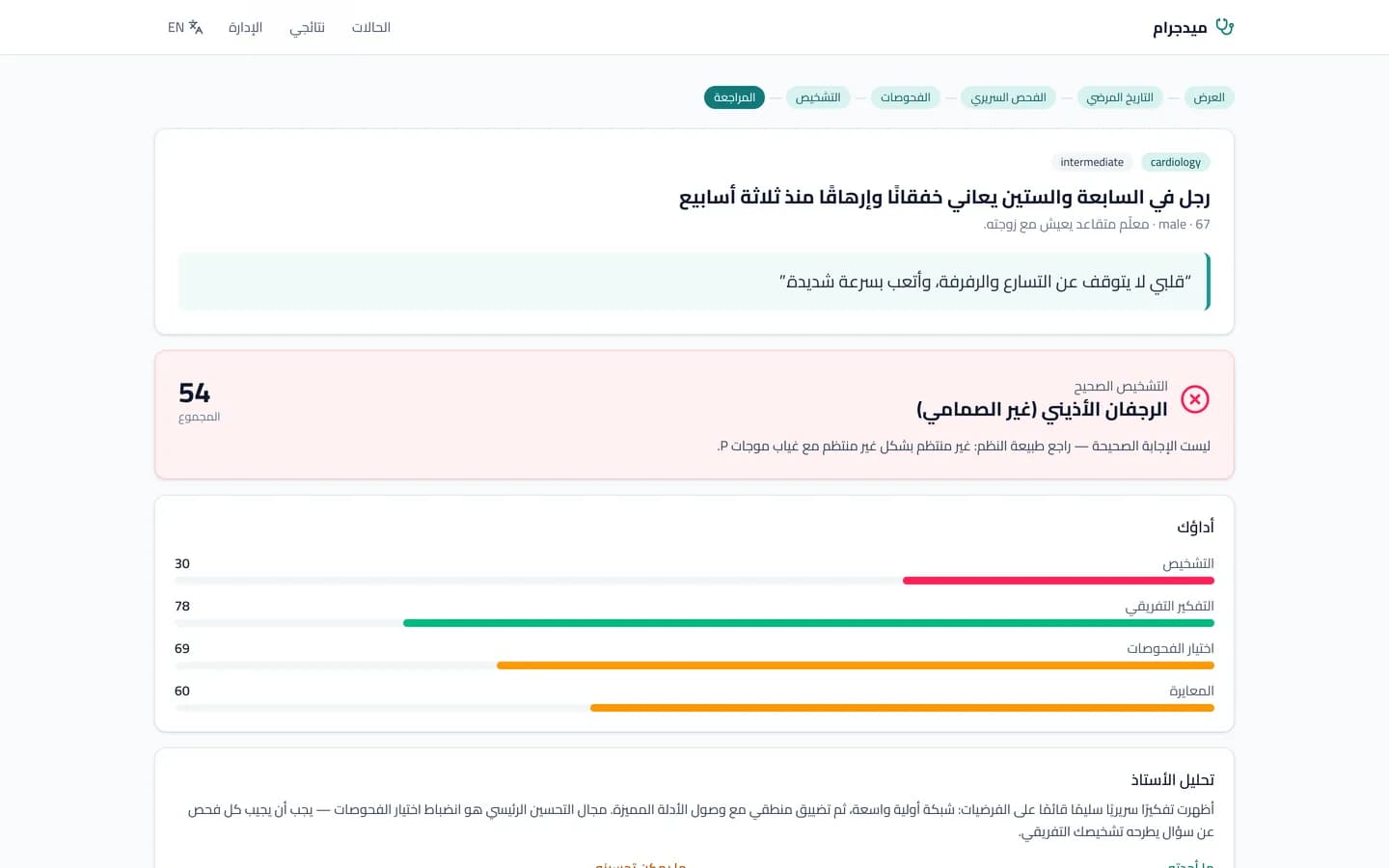The width and height of the screenshot is (1389, 868).
Task: Click the correct diagnosis الرجفان الأذيني text
Action: (x=1042, y=410)
